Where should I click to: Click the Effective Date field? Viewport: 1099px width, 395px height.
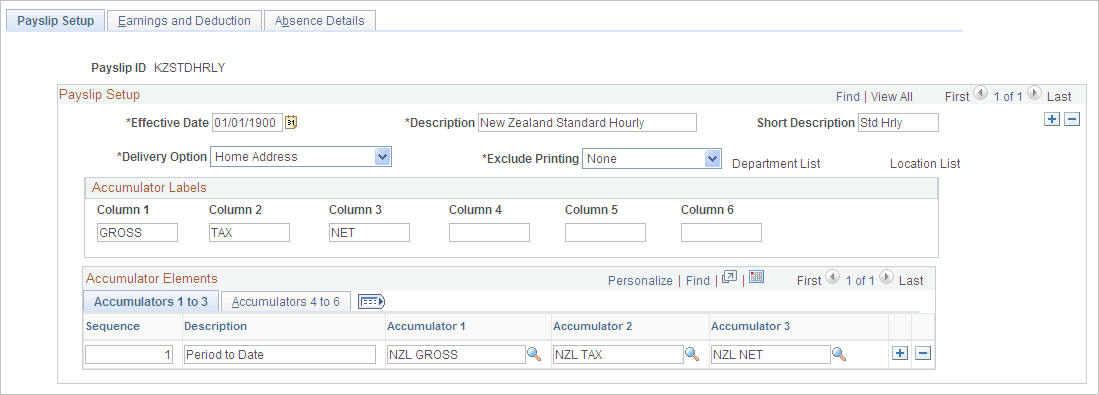click(x=247, y=123)
